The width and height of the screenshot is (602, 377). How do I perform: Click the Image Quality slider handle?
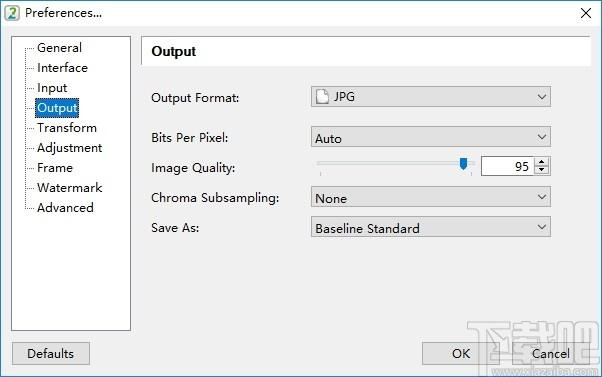point(463,164)
